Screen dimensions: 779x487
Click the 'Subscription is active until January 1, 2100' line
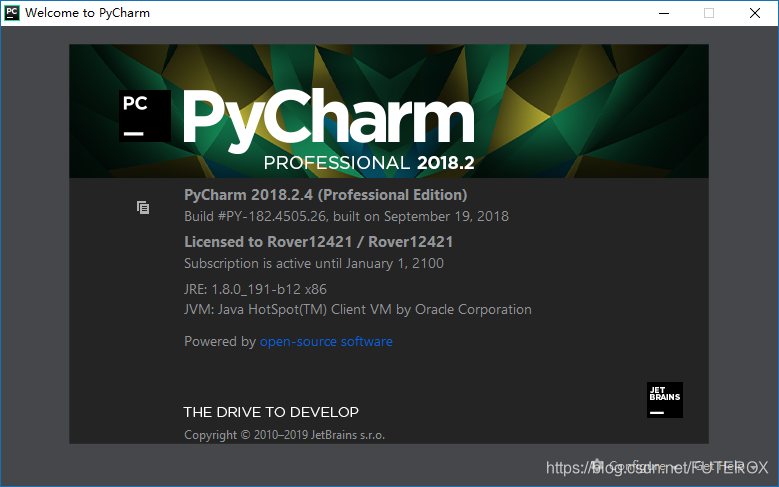click(x=314, y=263)
